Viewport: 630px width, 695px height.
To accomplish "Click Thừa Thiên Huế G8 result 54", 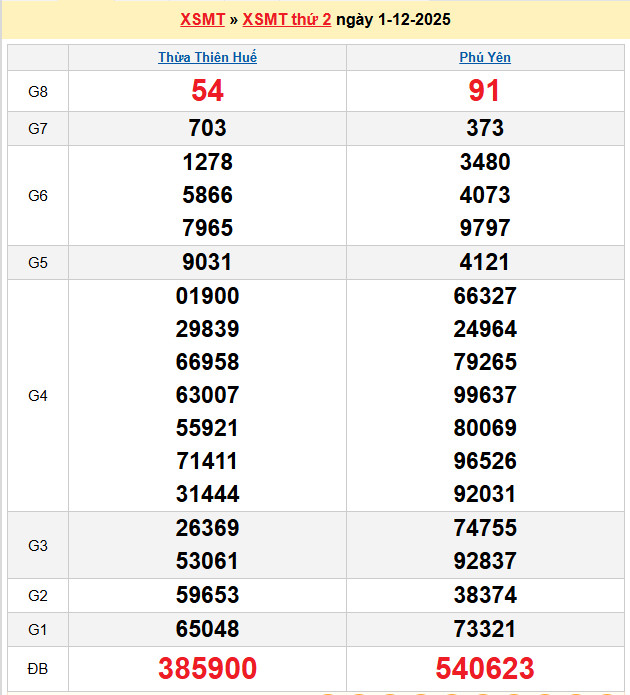I will tap(207, 91).
